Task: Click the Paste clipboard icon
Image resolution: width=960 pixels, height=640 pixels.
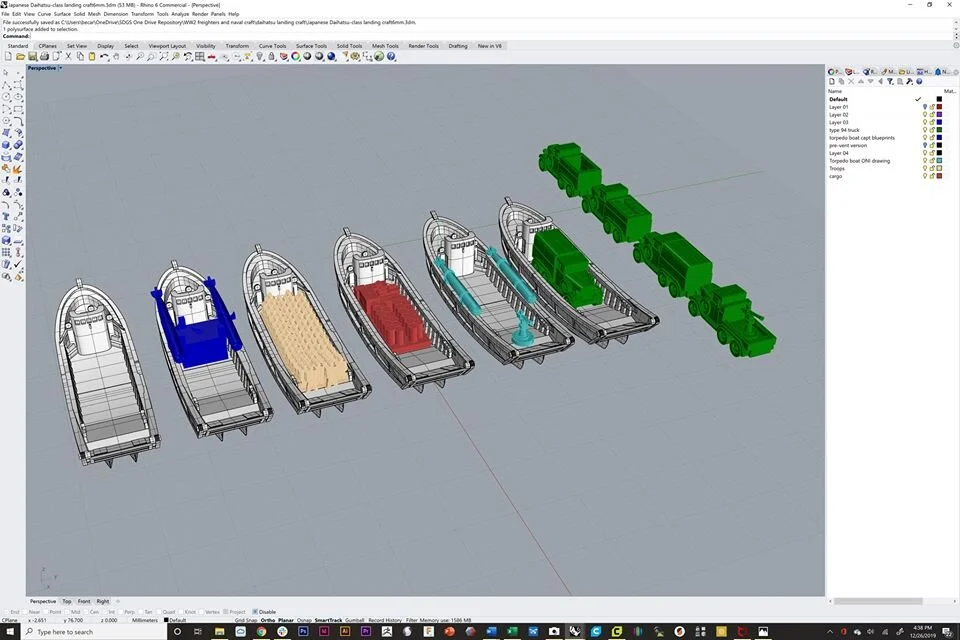Action: pos(92,56)
